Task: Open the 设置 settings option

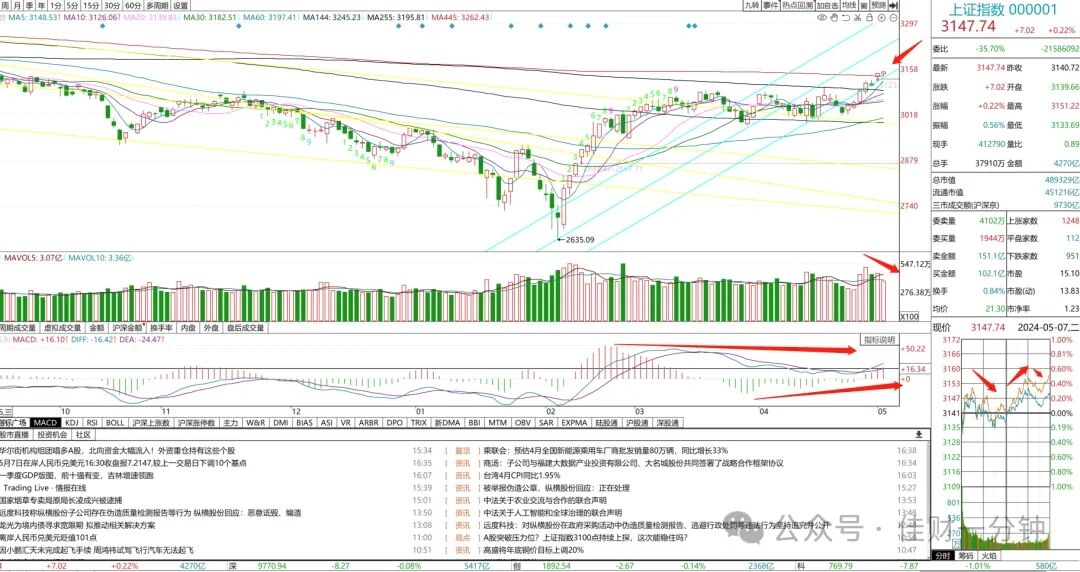Action: 180,6
